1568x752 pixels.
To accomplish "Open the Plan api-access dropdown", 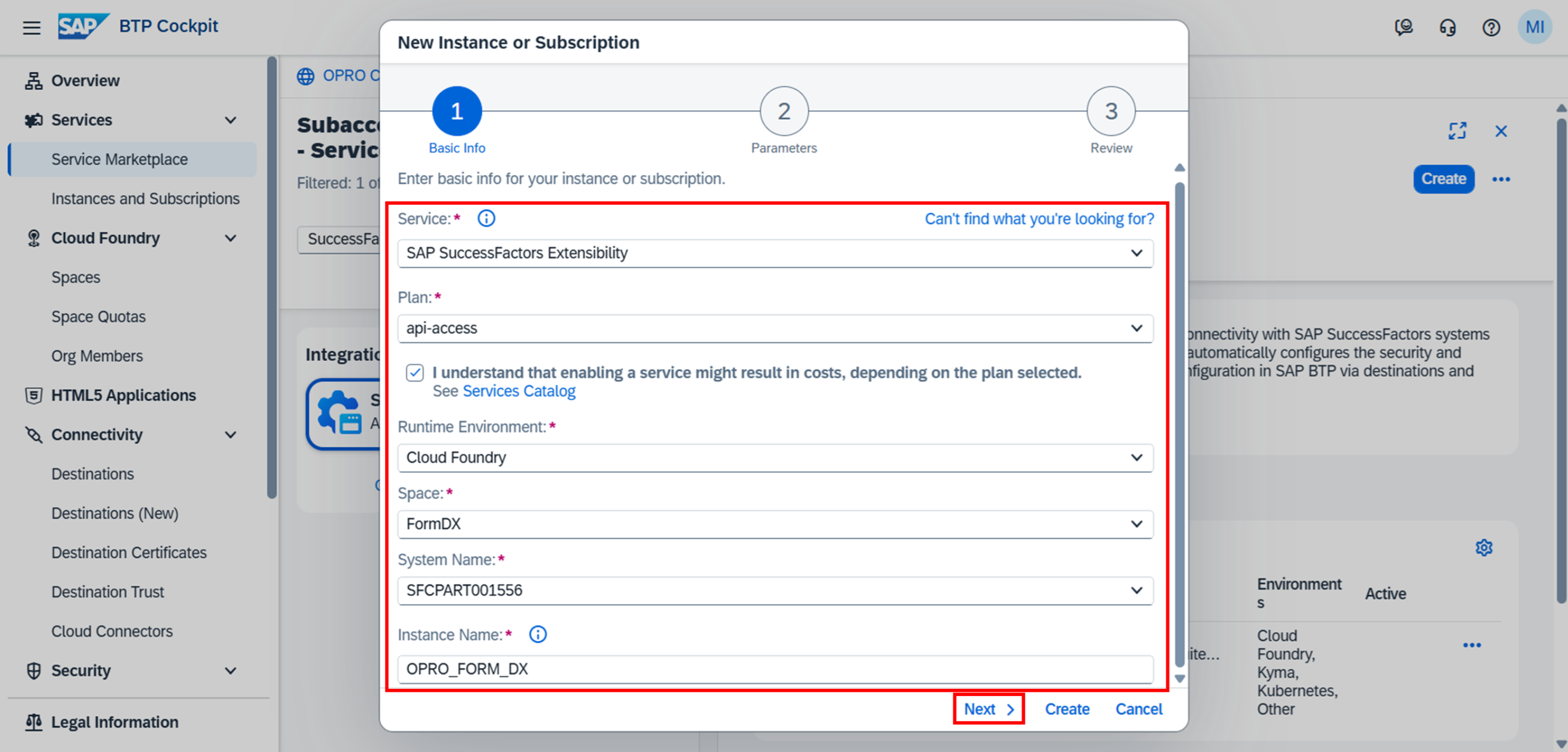I will point(1136,328).
